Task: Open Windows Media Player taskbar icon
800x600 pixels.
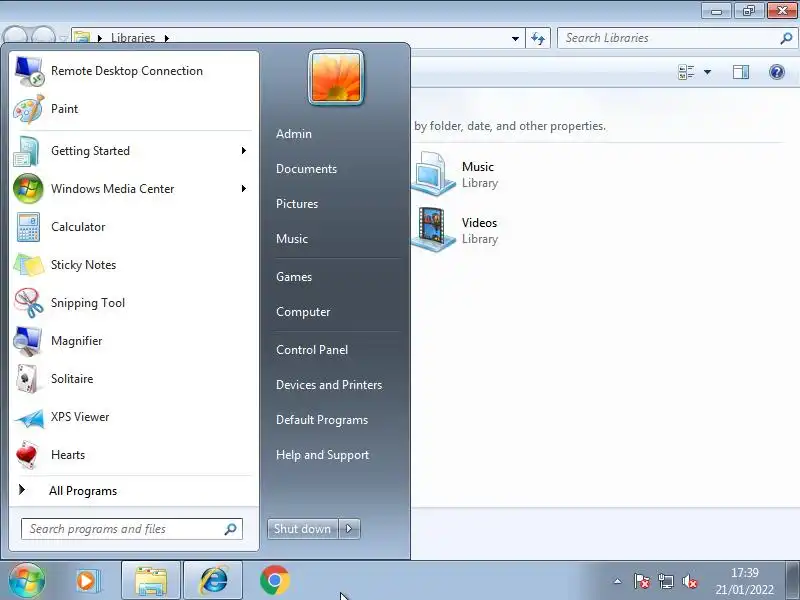Action: (x=87, y=581)
